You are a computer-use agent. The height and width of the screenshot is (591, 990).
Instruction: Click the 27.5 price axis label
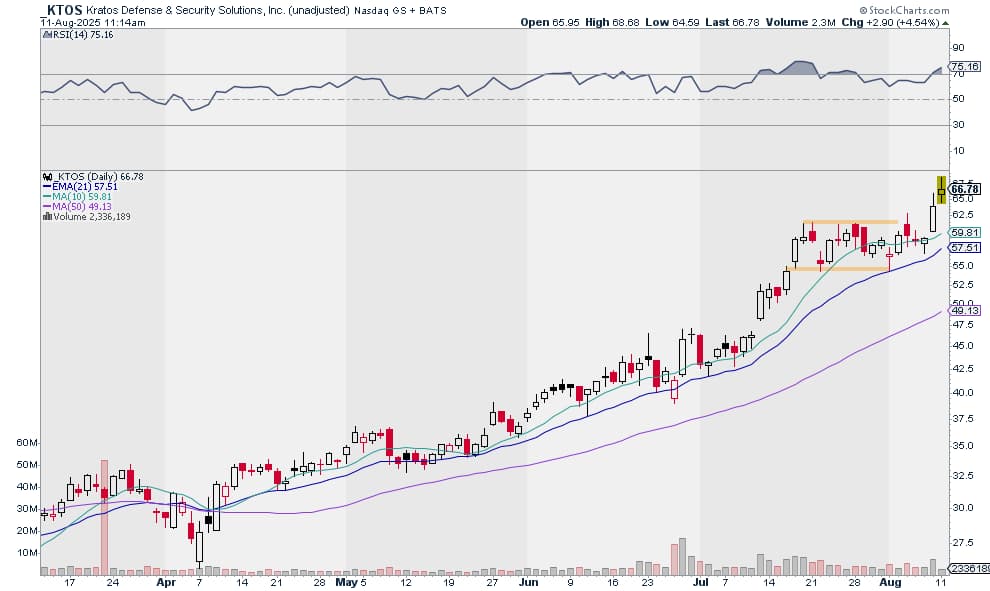[x=962, y=542]
